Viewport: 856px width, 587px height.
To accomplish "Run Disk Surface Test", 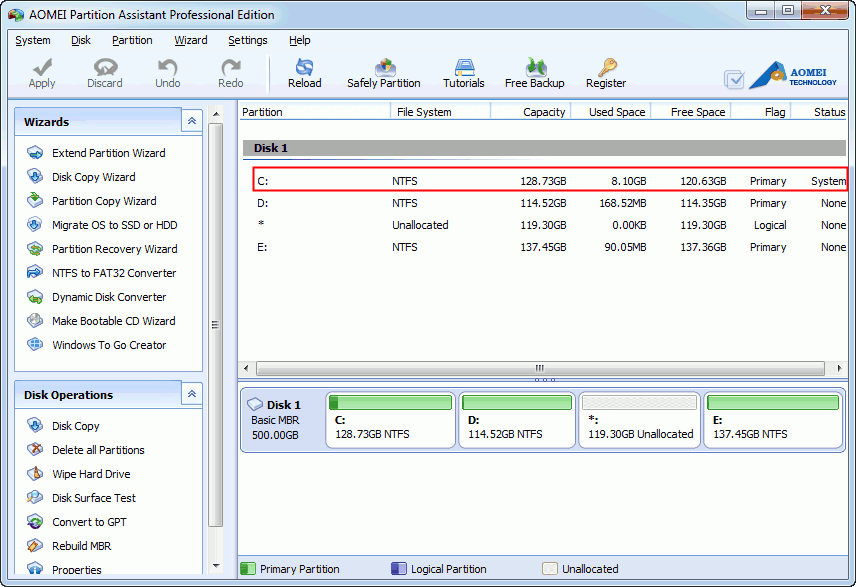I will pos(93,498).
